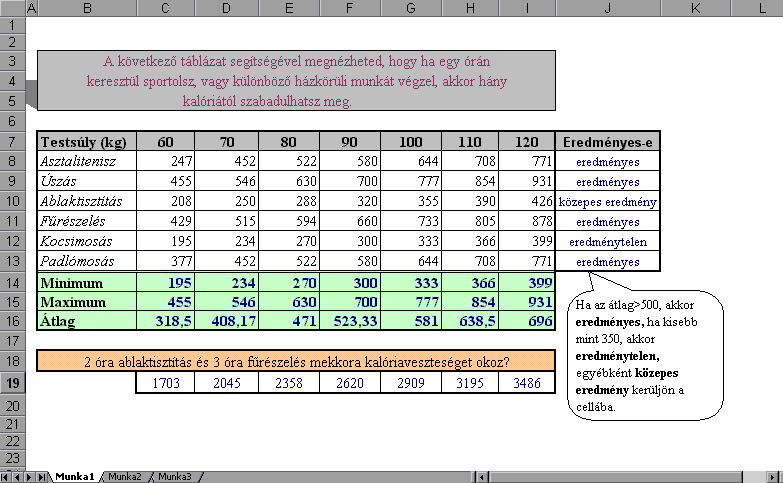Select the 'Úszás' cell
This screenshot has width=783, height=483.
(x=87, y=181)
